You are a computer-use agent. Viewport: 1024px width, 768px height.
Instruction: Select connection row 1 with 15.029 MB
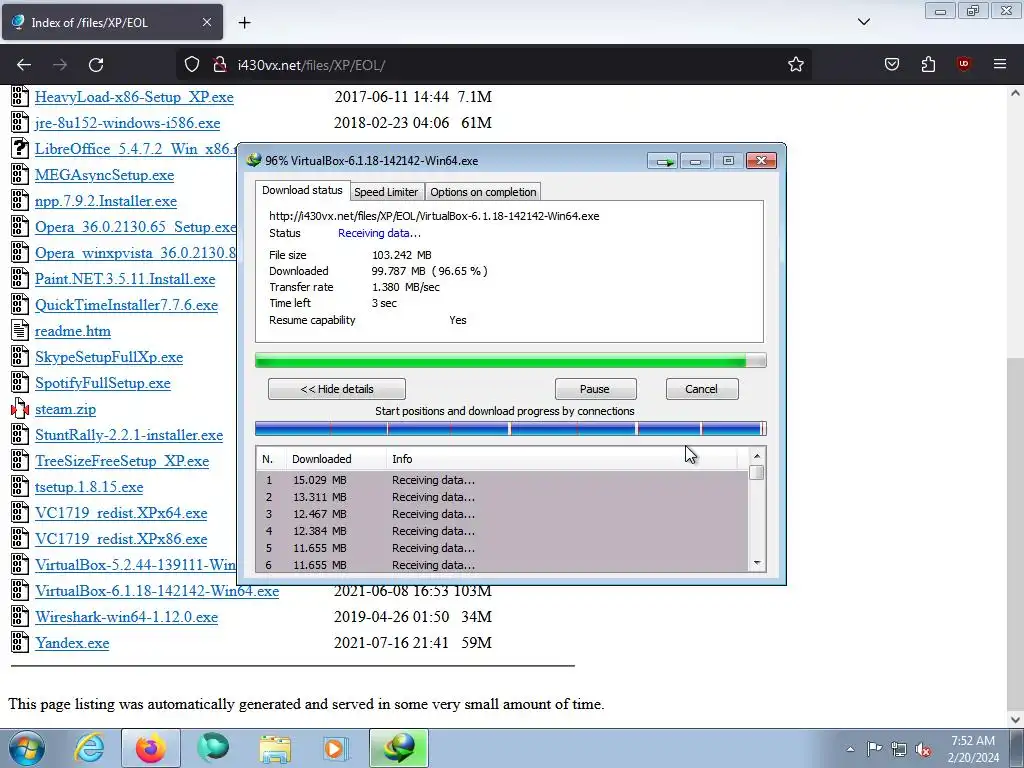coord(502,480)
